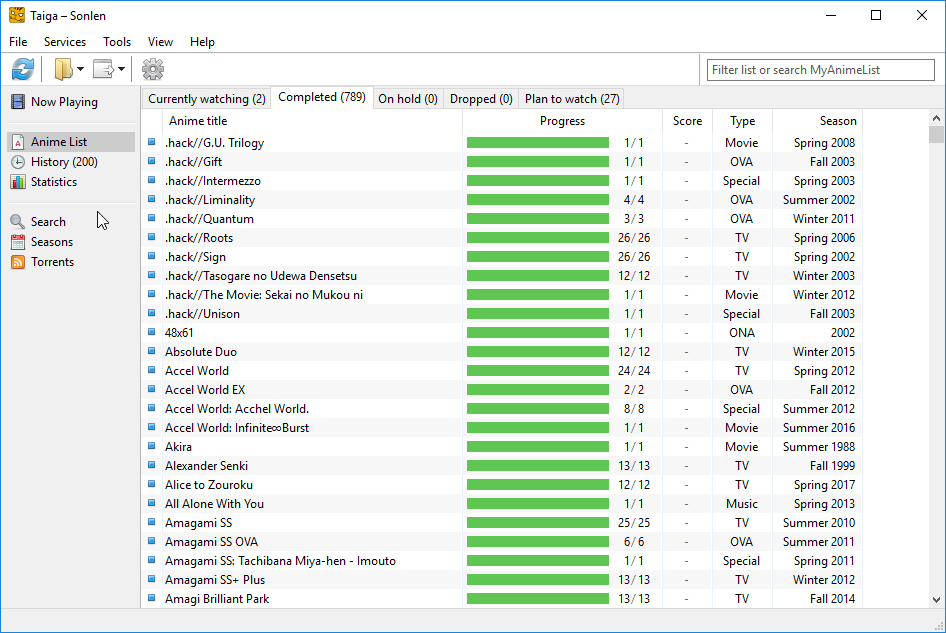
Task: Click progress bar of Alice to Zouroku
Action: [x=538, y=485]
